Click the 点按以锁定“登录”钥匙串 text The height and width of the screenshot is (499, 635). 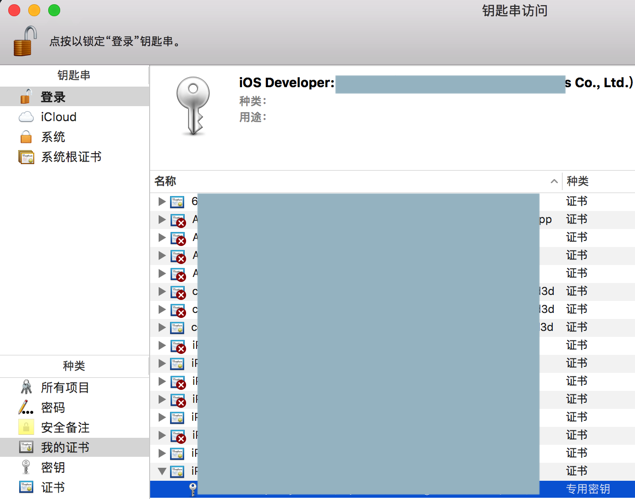point(115,41)
